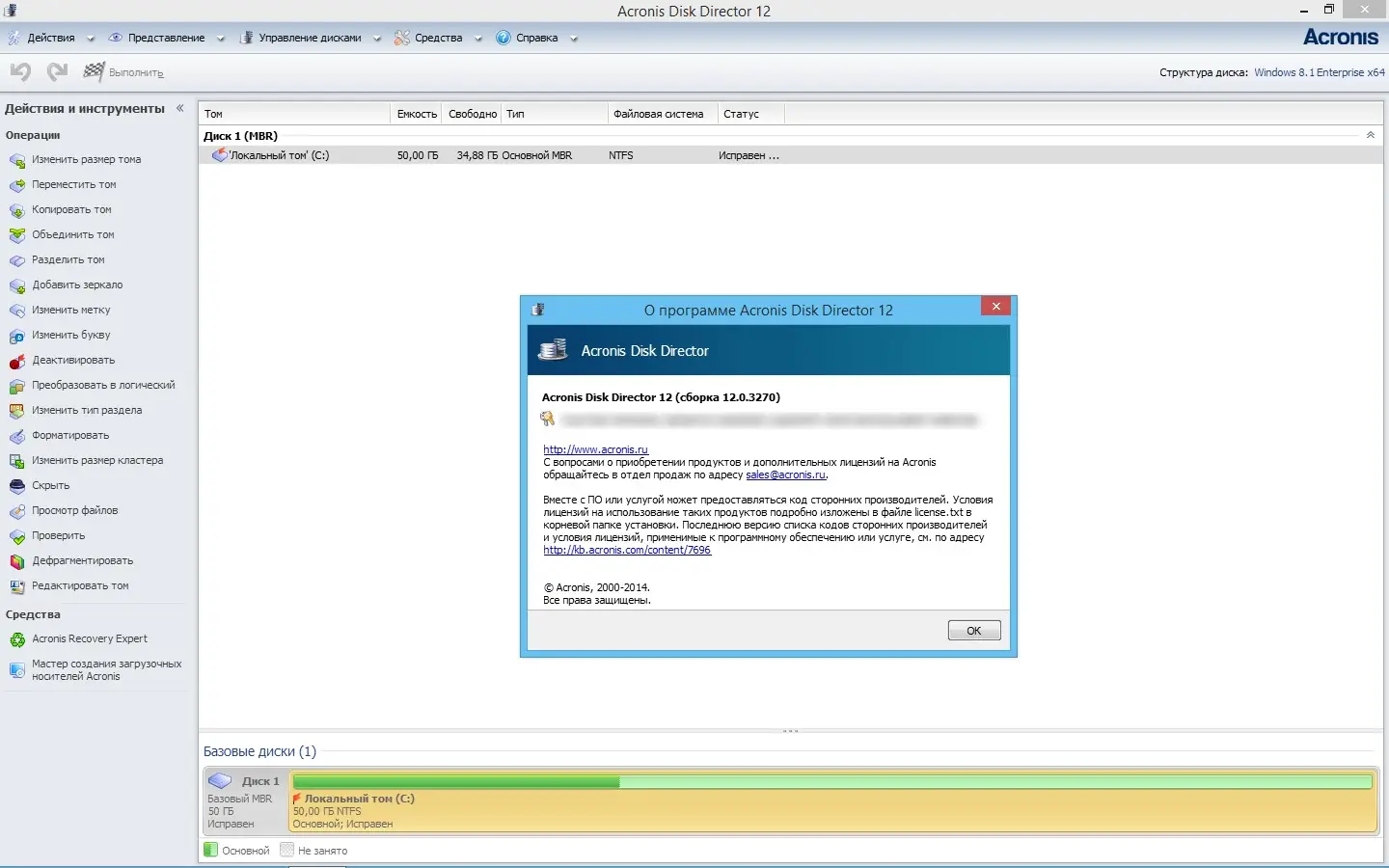
Task: Collapse the 'Диск 1 (MBR)' group in the volume list
Action: (x=1371, y=135)
